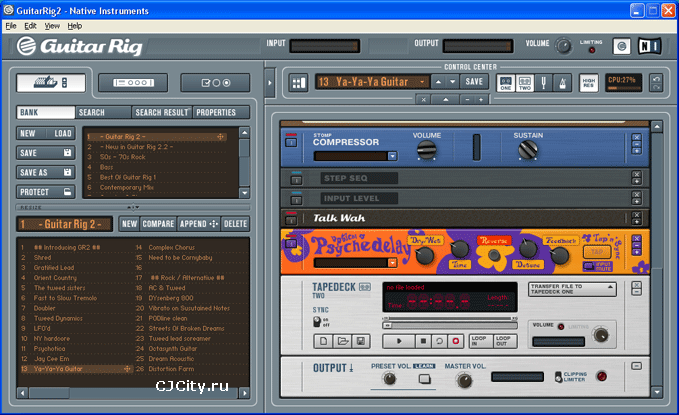Set LOOP IN point in Tapedeck

click(481, 341)
